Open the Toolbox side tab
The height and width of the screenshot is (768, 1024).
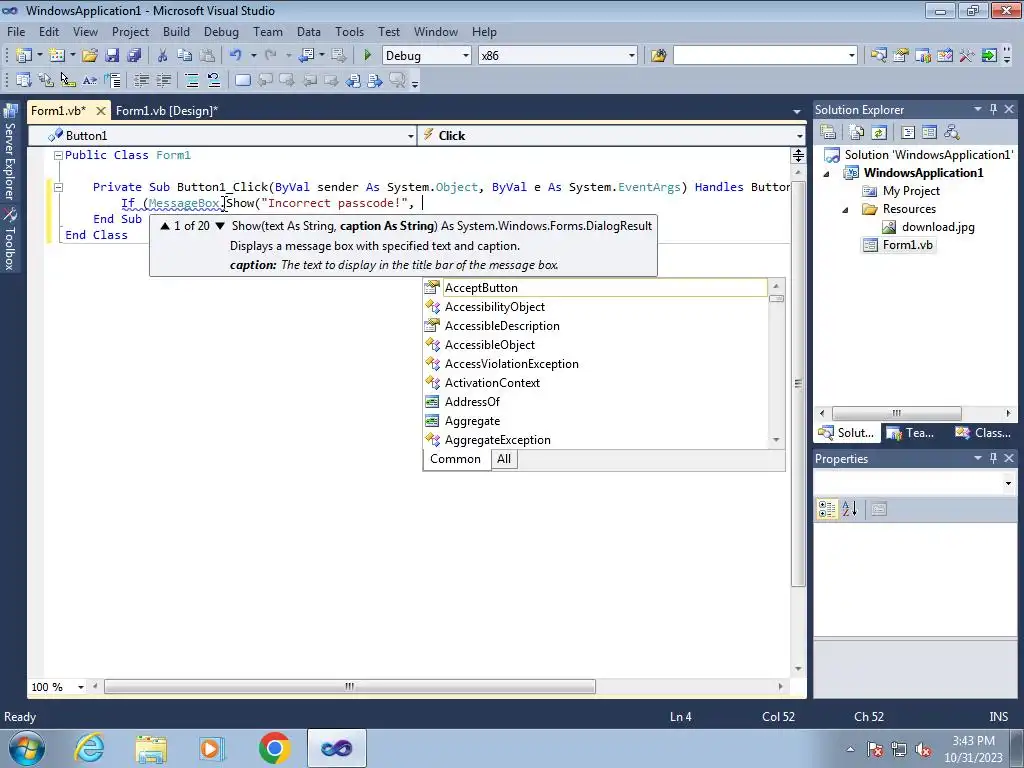click(10, 239)
